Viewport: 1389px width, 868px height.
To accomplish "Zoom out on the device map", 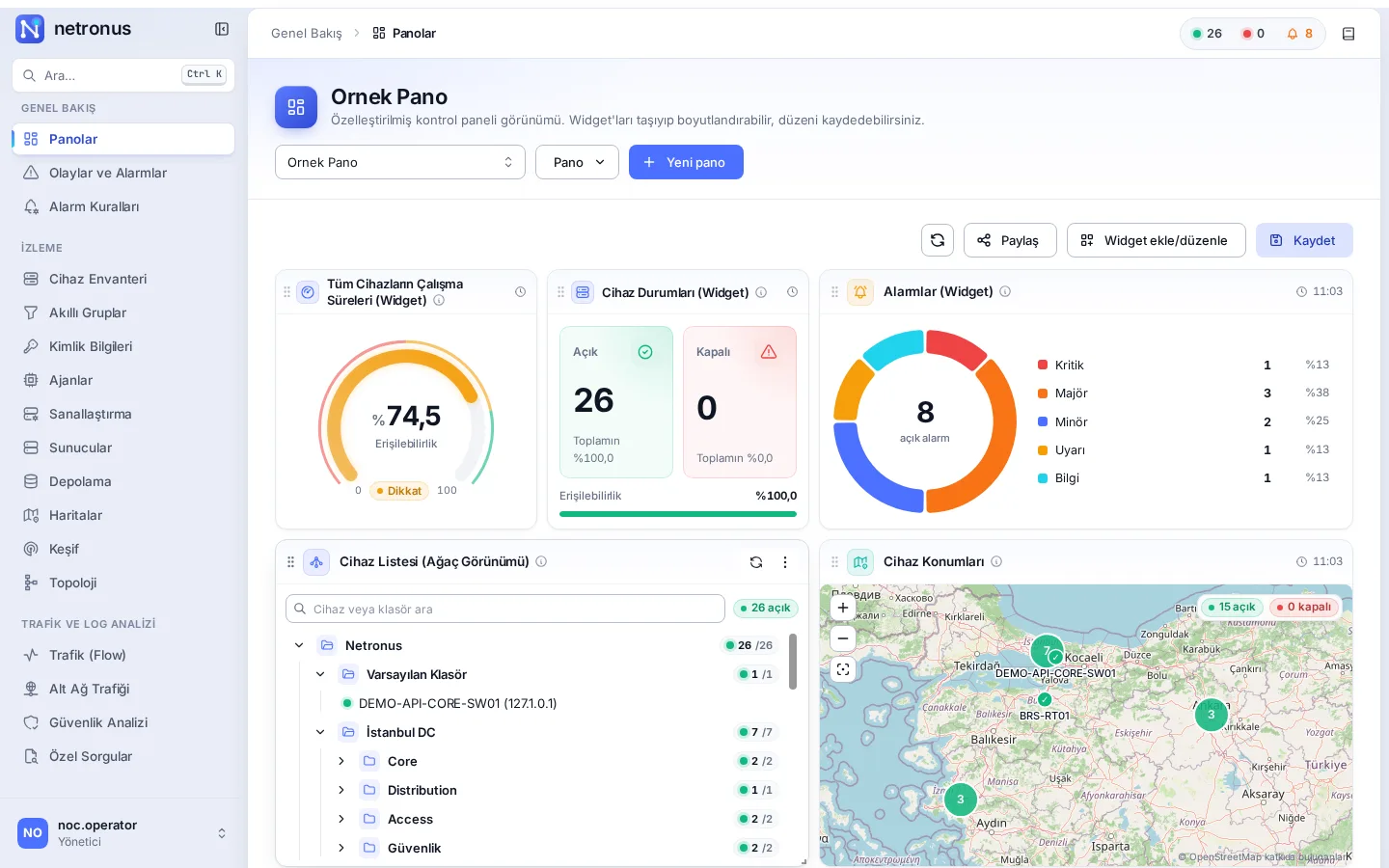I will [843, 638].
